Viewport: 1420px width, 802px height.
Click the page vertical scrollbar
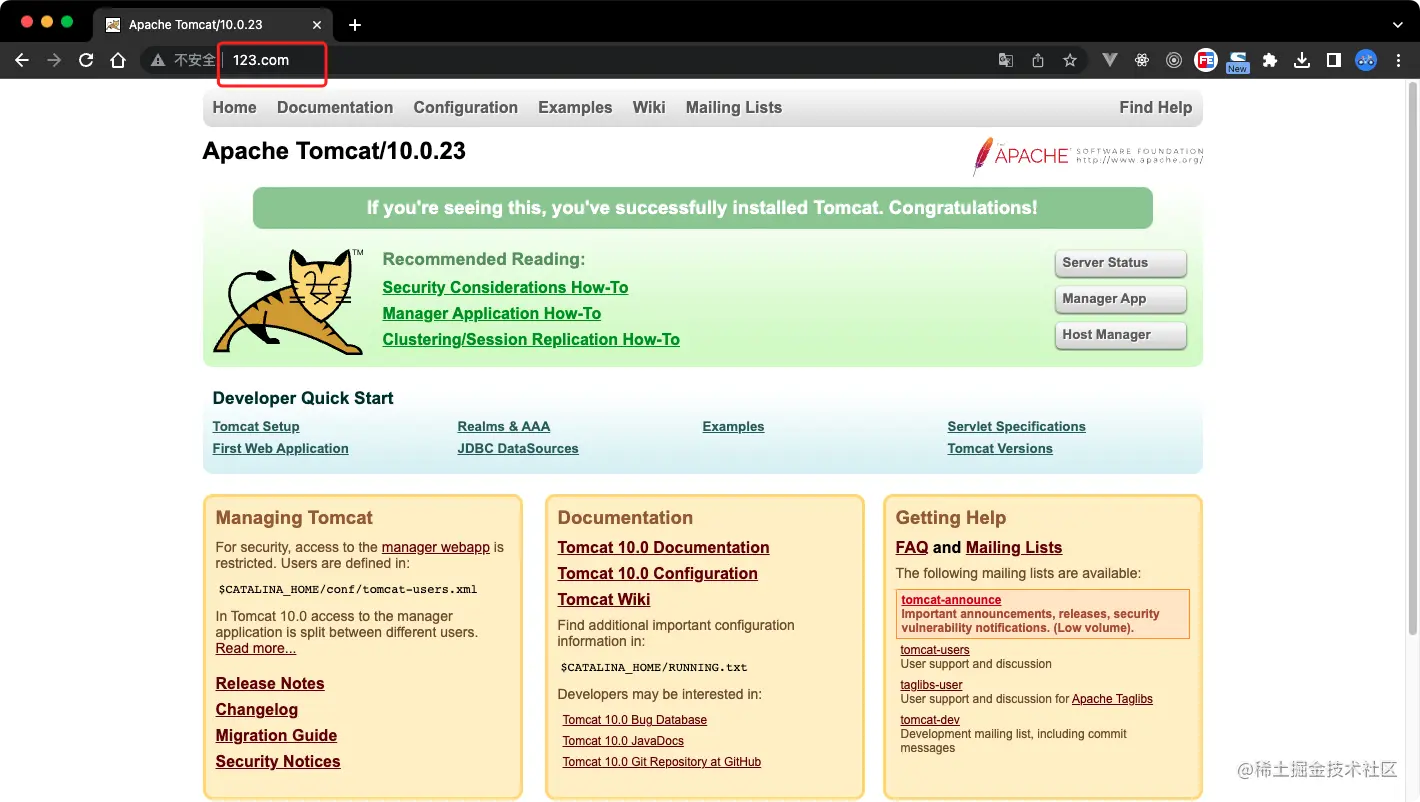point(1413,360)
